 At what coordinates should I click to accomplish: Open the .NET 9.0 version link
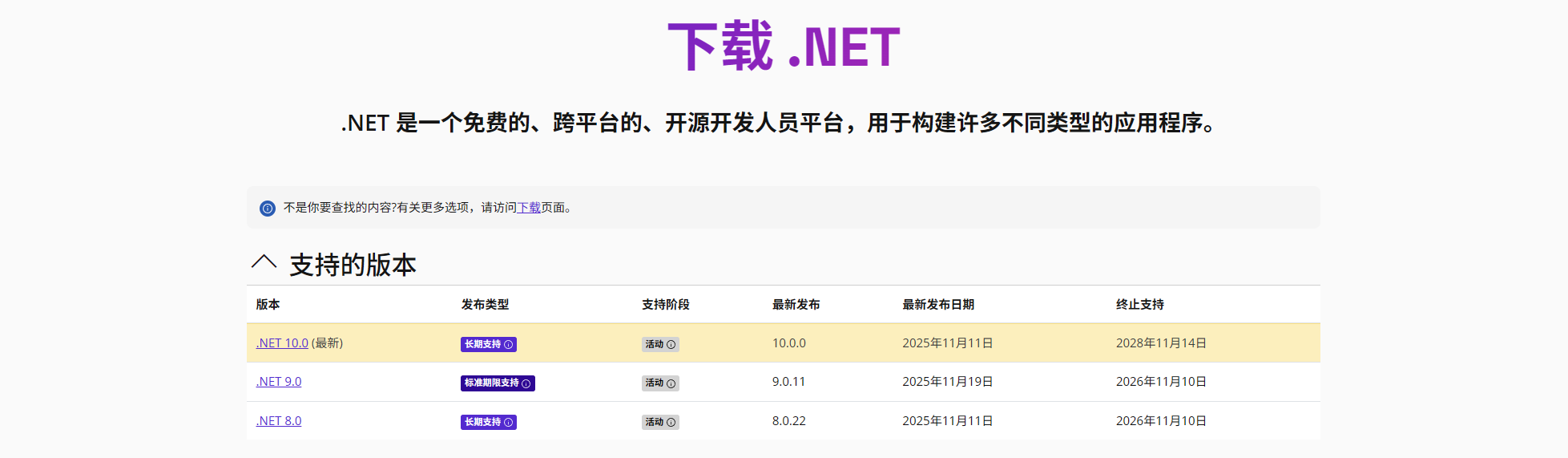point(279,382)
